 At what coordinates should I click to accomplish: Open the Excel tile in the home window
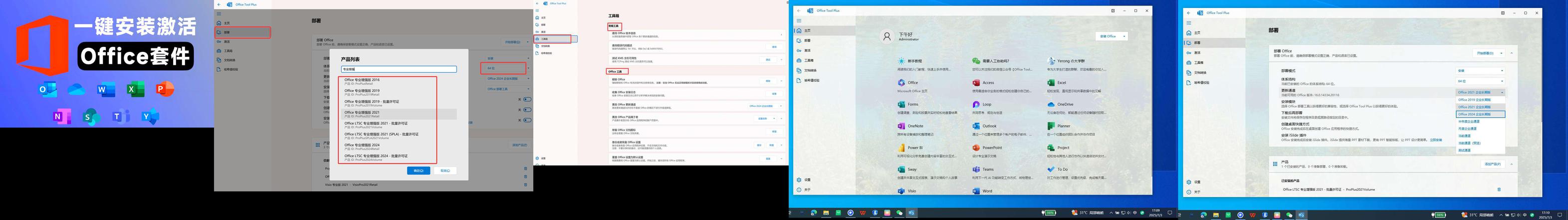tap(1079, 85)
